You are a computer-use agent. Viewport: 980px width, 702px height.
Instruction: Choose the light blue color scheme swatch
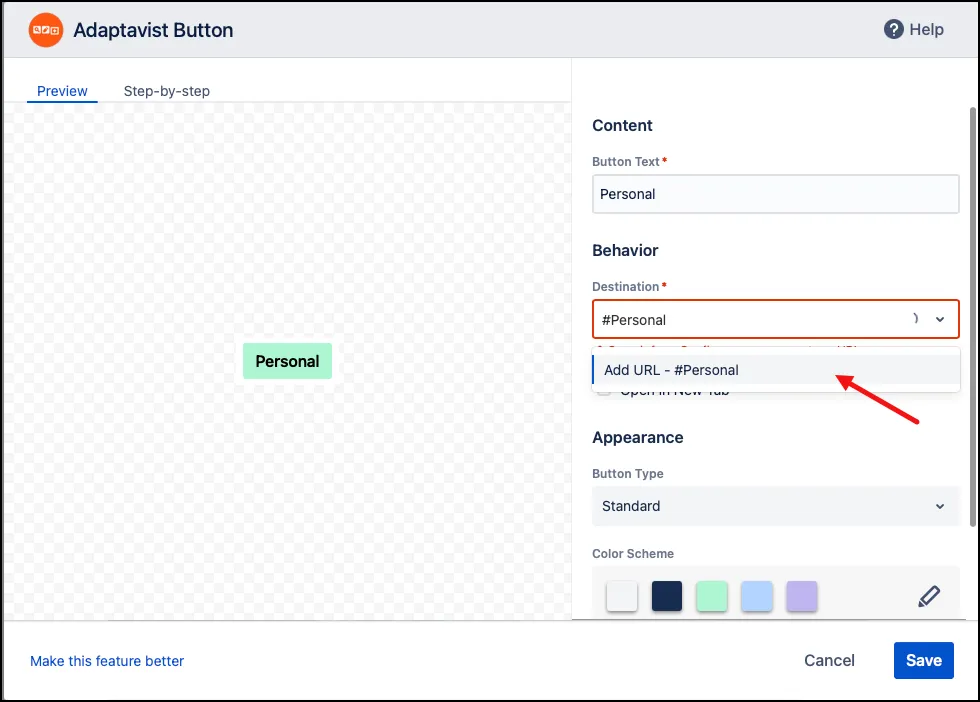[757, 596]
